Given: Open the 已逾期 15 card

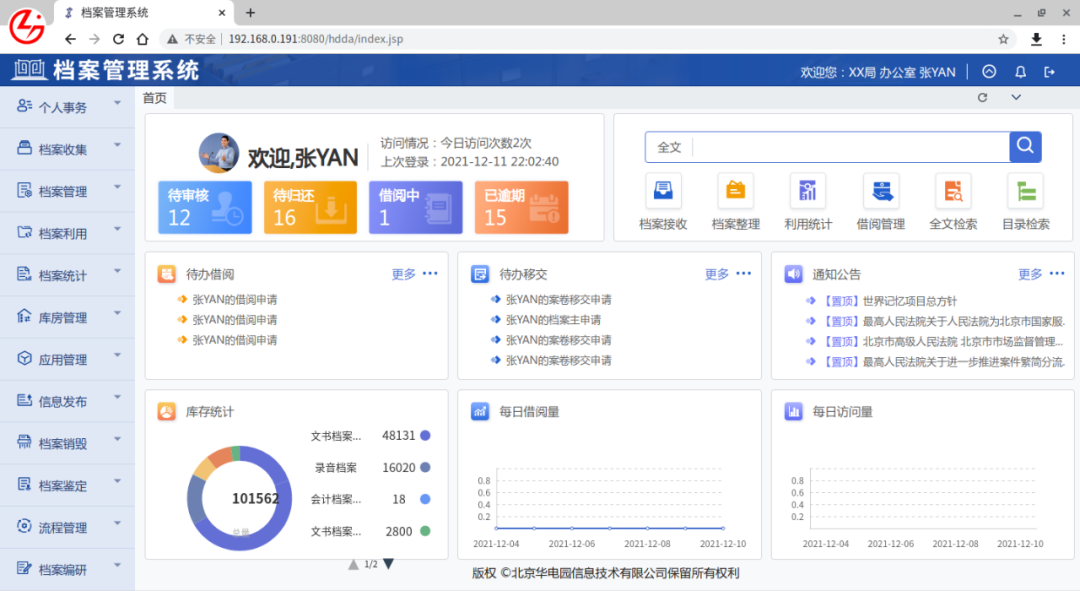Looking at the screenshot, I should coord(521,207).
